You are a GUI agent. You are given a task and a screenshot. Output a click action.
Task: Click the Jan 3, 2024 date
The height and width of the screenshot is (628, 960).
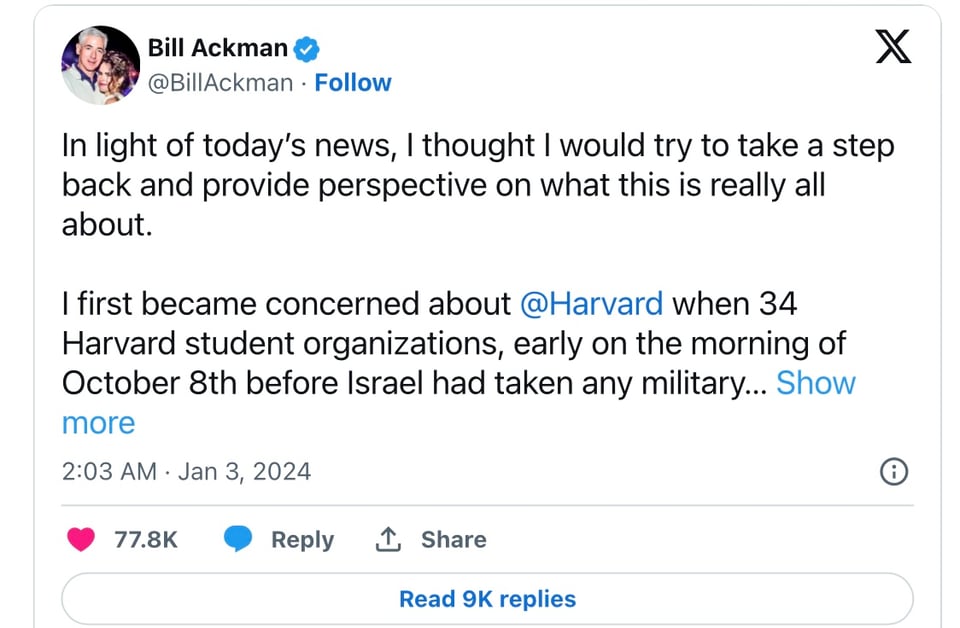(244, 471)
